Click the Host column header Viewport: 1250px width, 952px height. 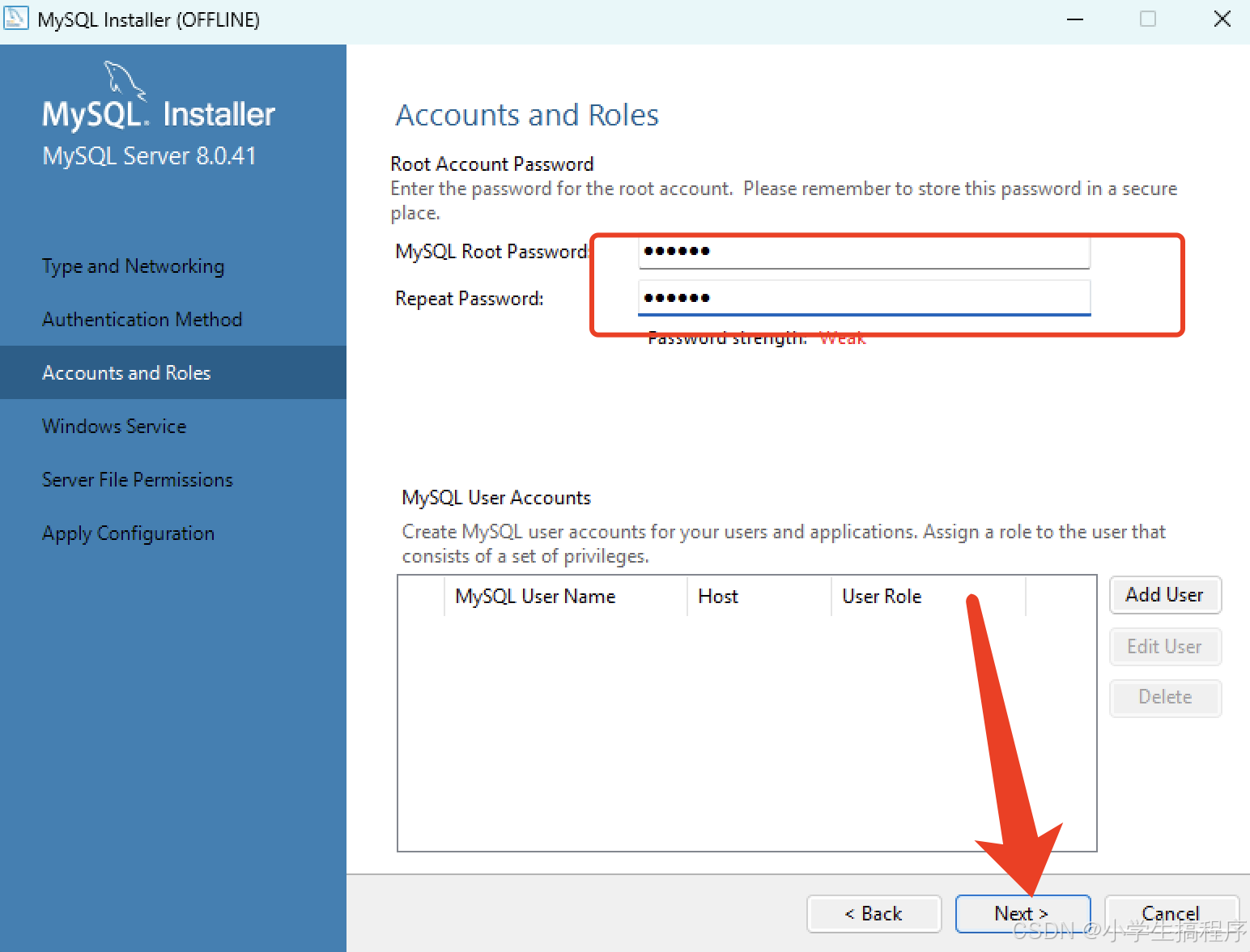718,597
